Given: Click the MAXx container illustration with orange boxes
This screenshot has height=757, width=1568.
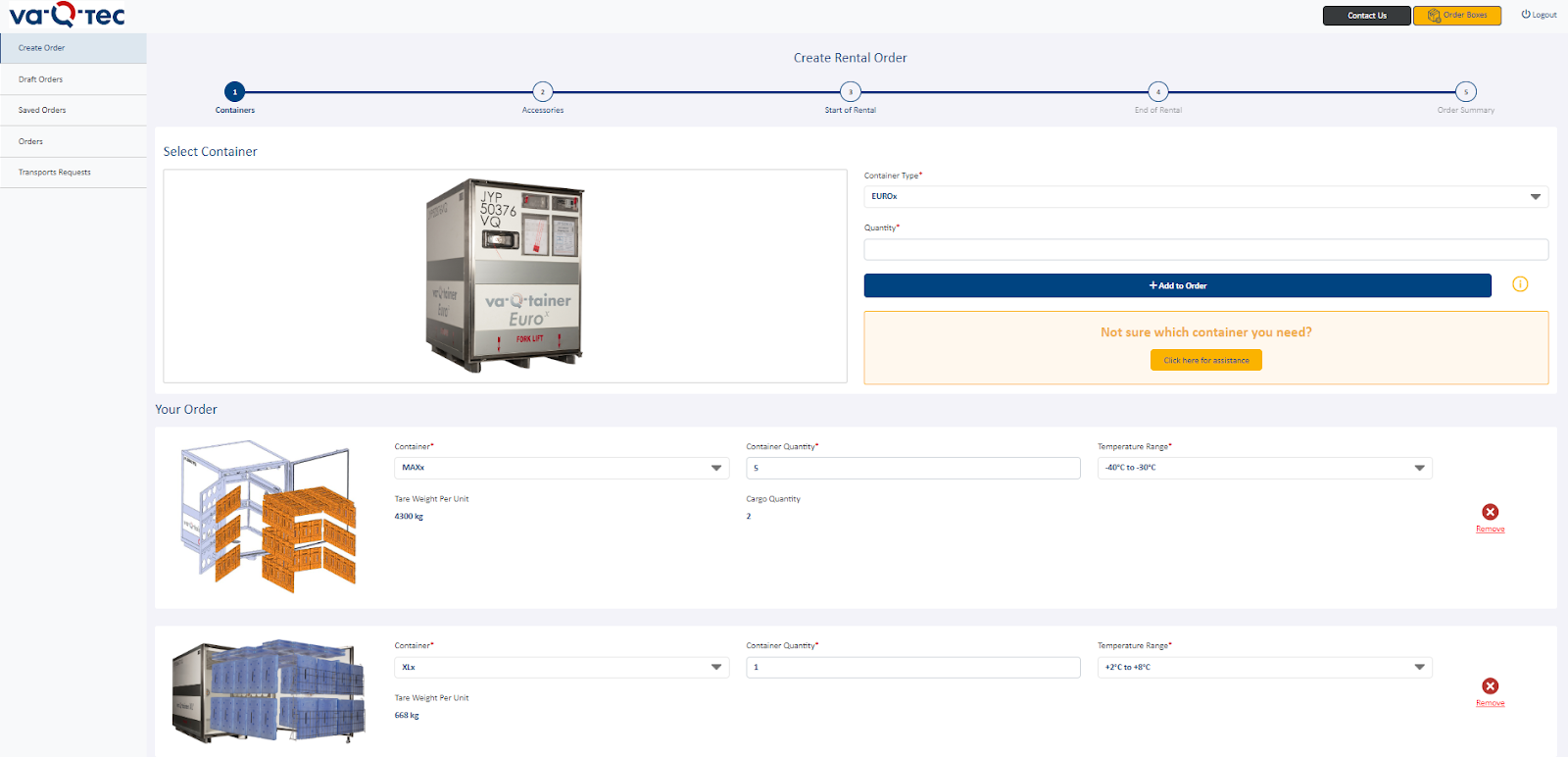Looking at the screenshot, I should [269, 516].
